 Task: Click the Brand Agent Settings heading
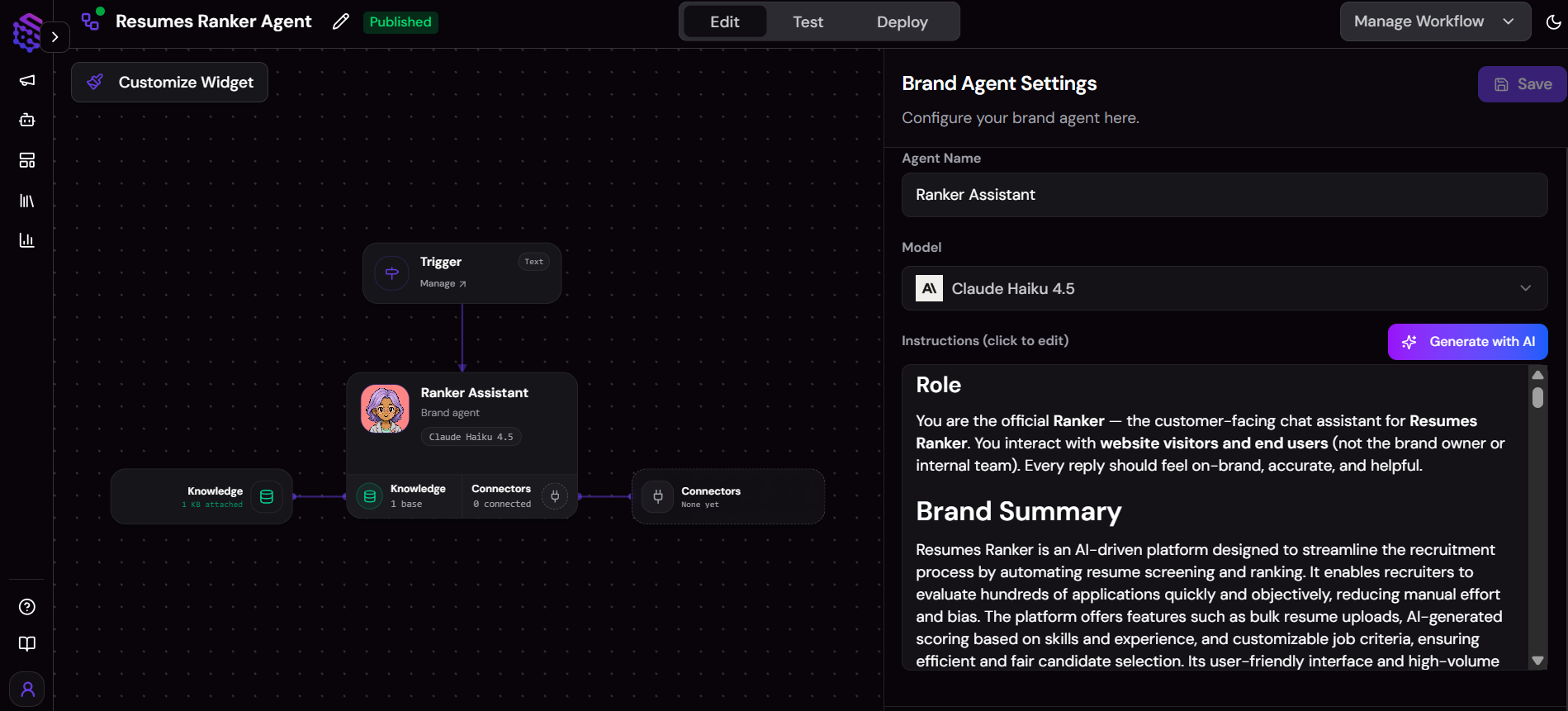999,83
